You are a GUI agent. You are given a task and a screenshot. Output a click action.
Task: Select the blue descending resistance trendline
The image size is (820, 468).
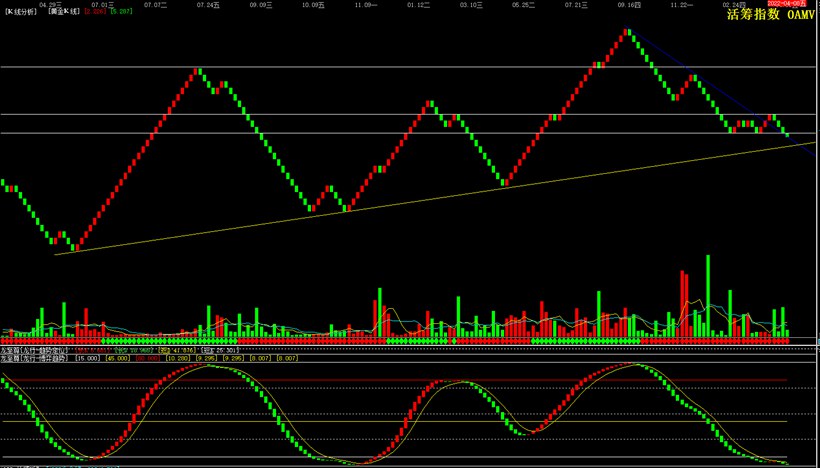coord(722,93)
